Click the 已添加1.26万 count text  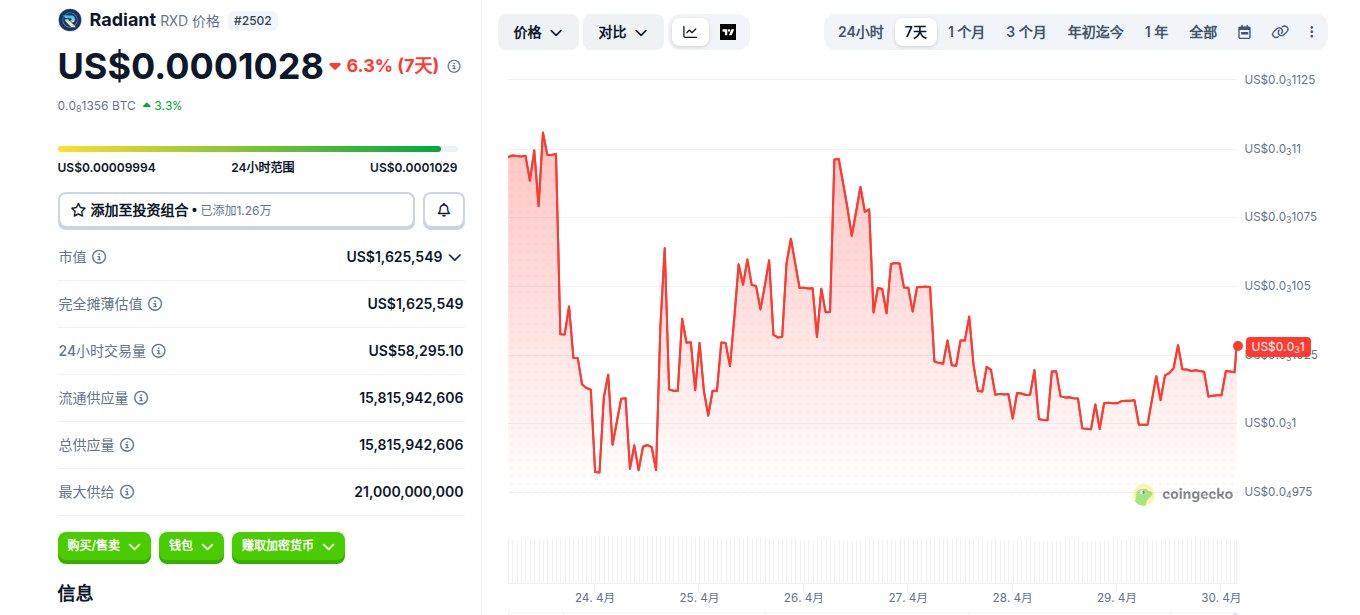click(236, 211)
